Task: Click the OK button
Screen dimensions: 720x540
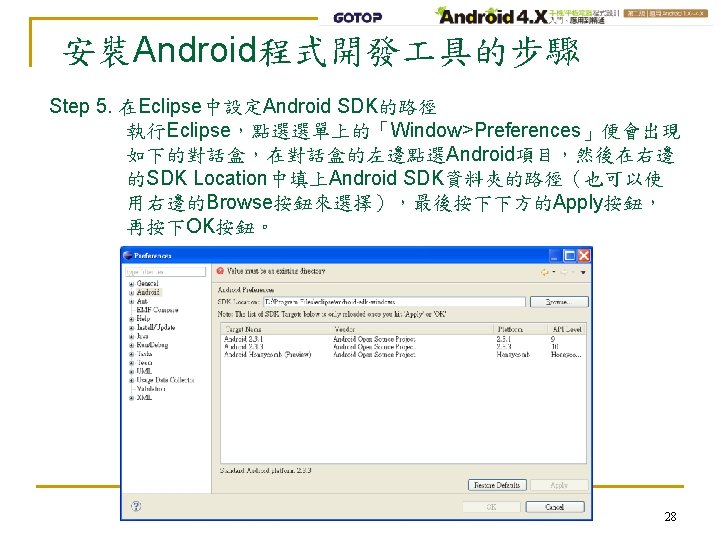Action: (x=491, y=507)
